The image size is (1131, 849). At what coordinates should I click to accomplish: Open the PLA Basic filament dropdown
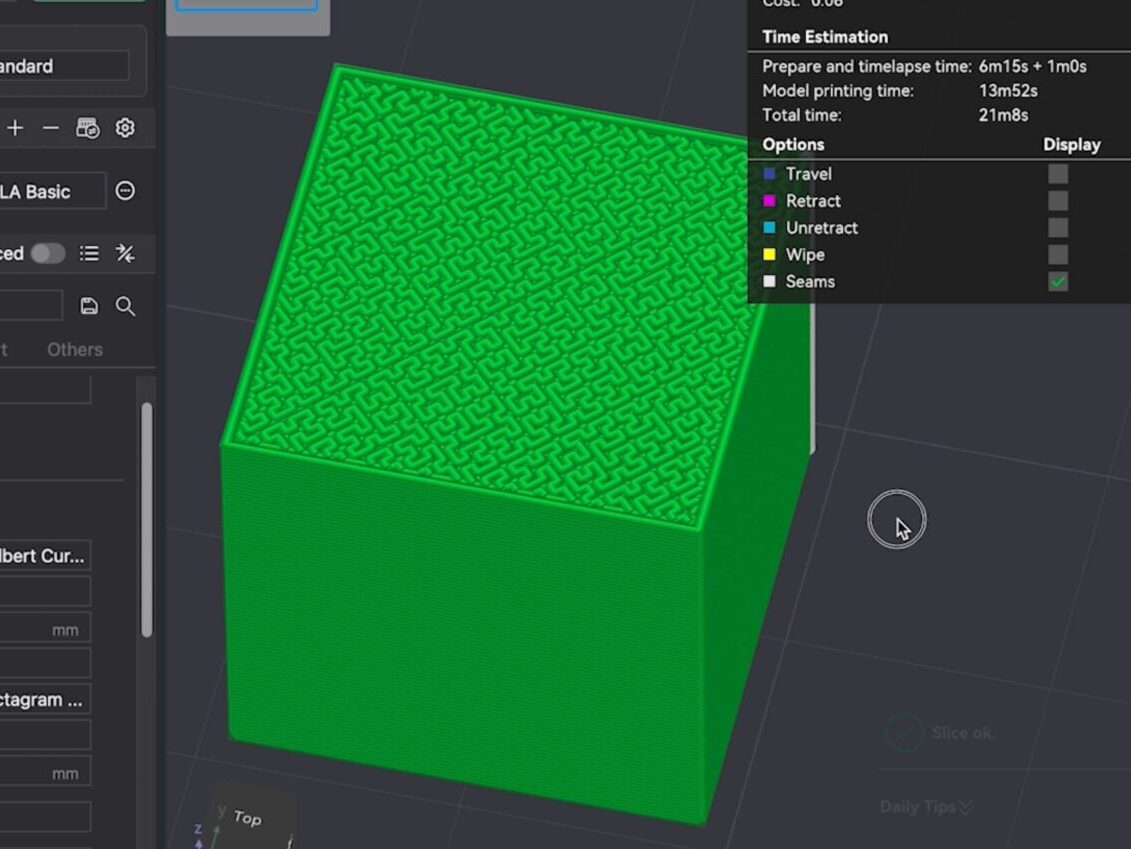[x=50, y=191]
